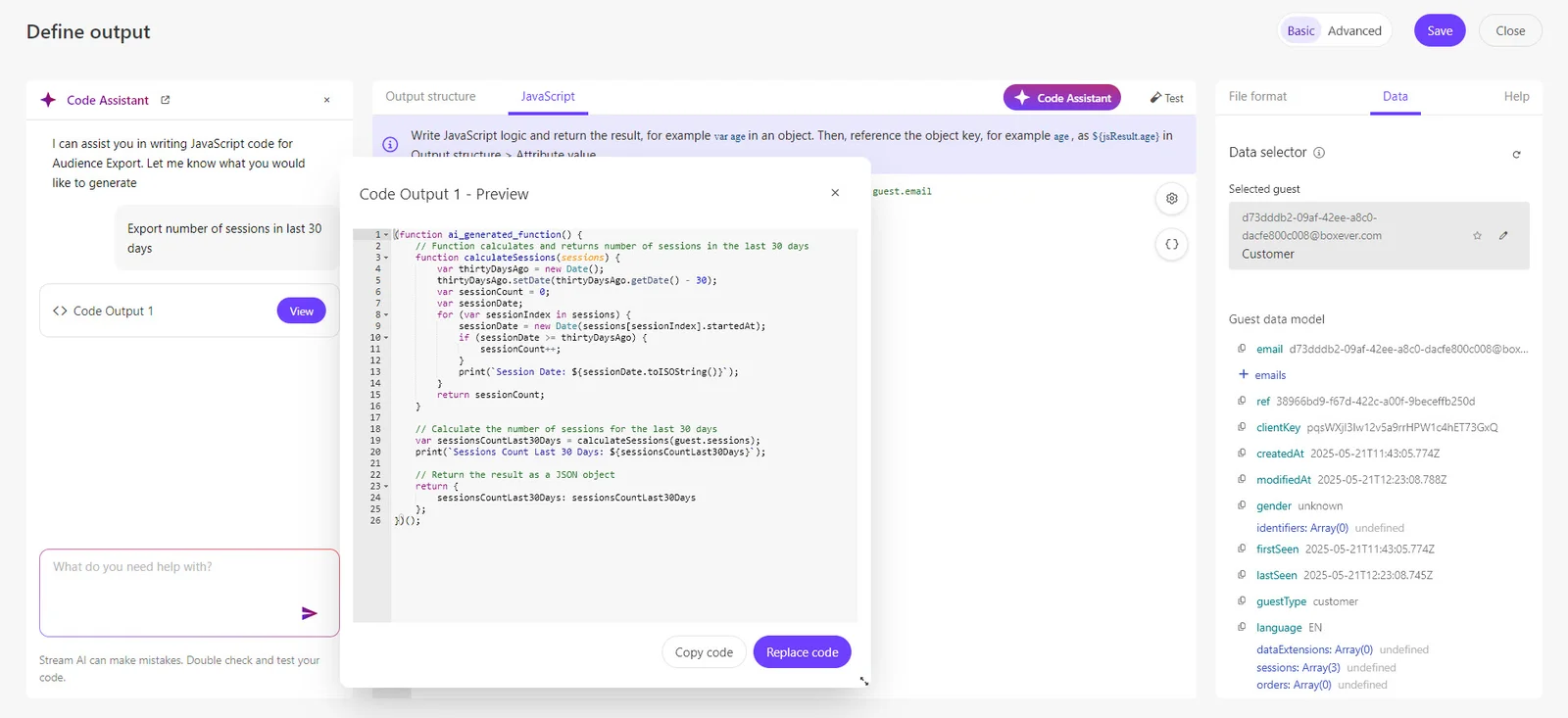The image size is (1568, 718).
Task: Switch the mode toggle to Basic
Action: coord(1300,31)
